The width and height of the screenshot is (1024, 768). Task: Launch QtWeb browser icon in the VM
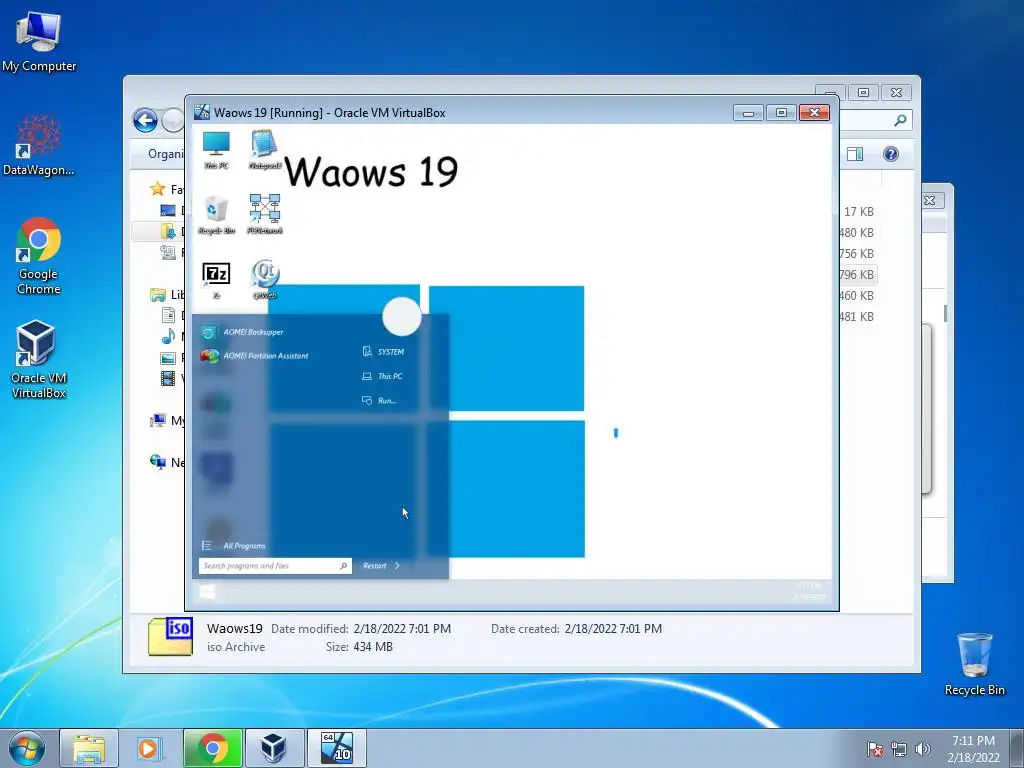point(264,280)
